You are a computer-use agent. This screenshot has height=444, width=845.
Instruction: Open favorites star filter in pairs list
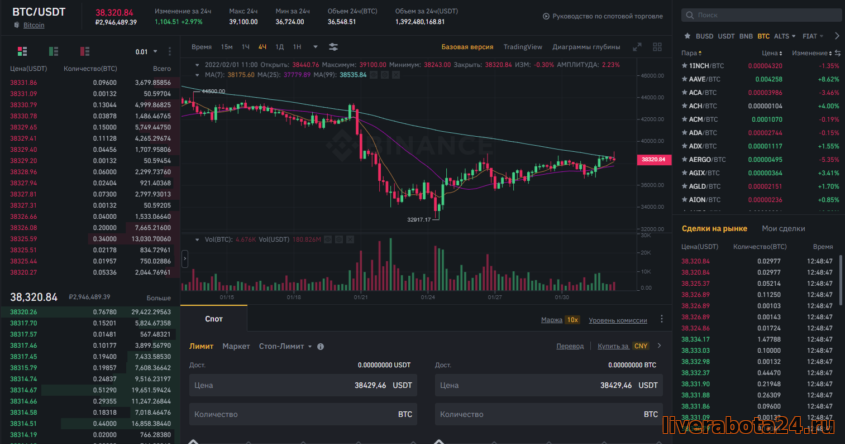pos(686,35)
